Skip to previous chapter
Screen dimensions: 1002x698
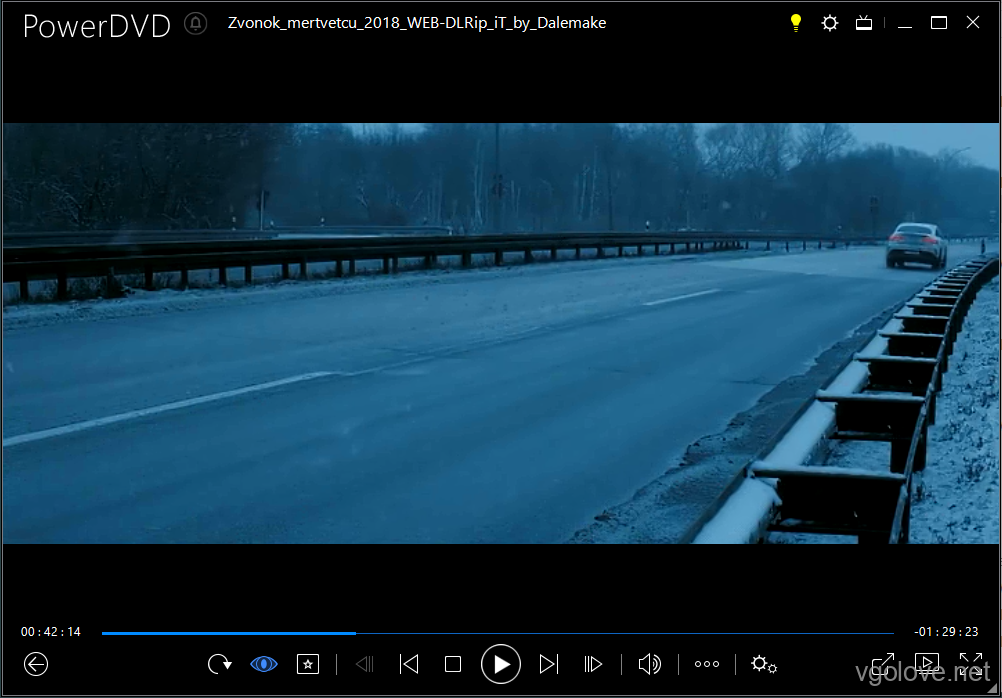[409, 664]
